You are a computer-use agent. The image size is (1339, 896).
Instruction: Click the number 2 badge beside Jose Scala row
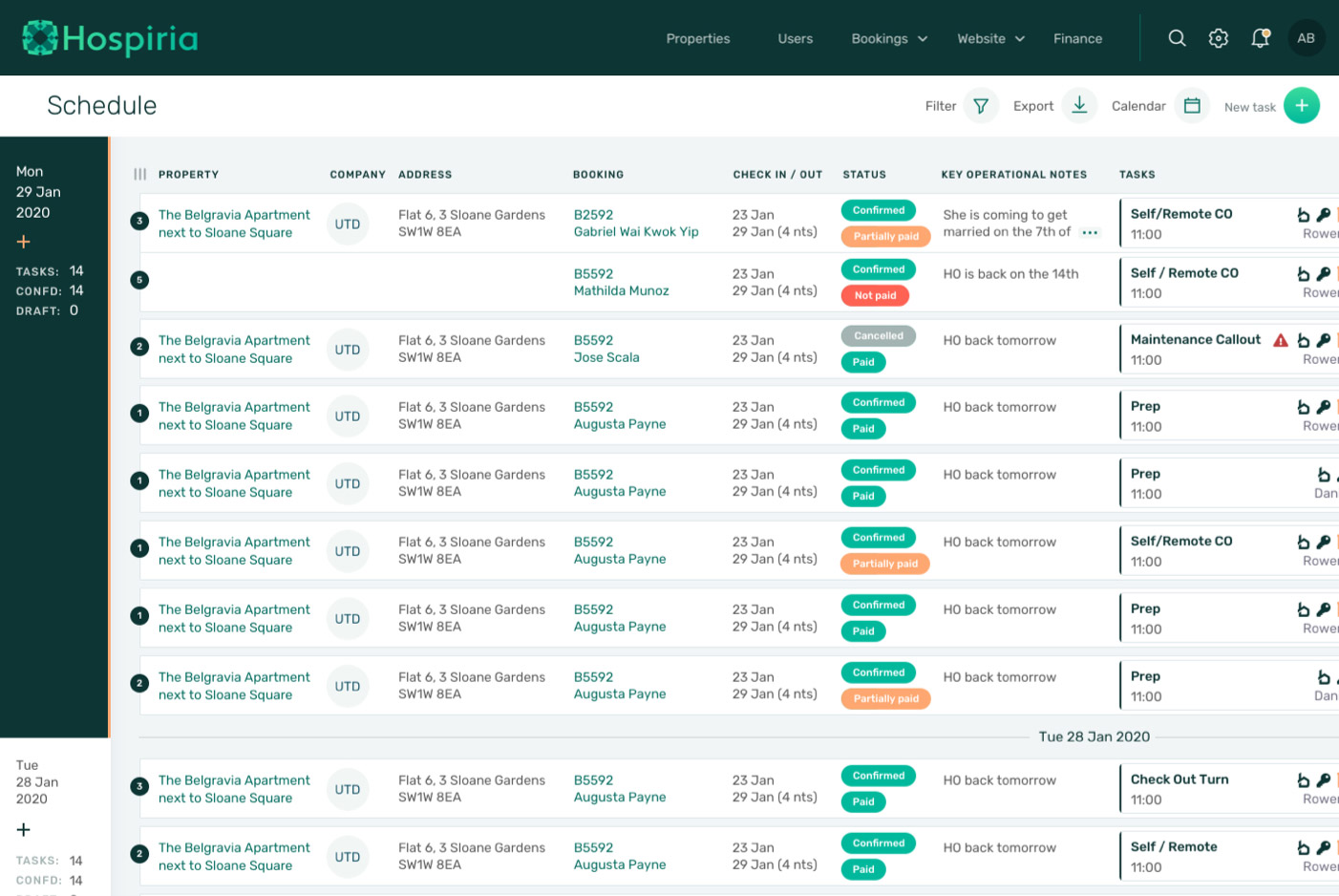(139, 347)
